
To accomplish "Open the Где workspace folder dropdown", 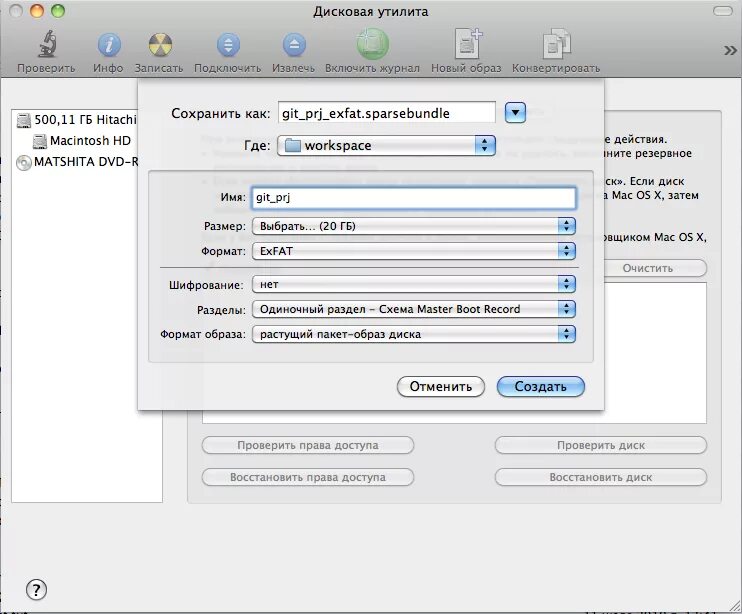I will pyautogui.click(x=387, y=145).
